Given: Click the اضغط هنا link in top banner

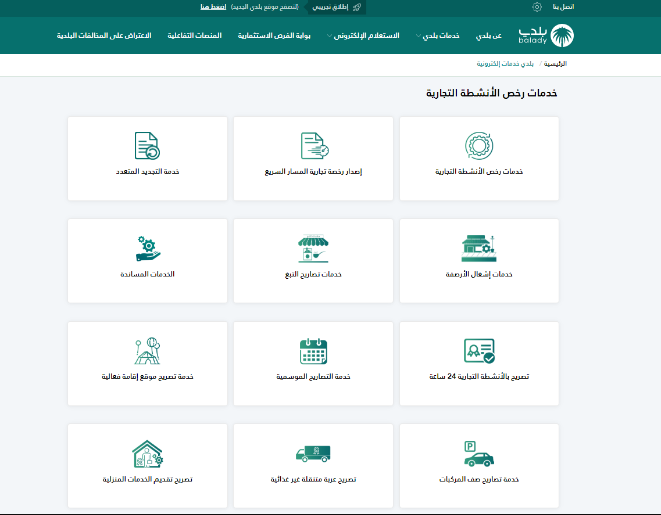Looking at the screenshot, I should pos(213,7).
